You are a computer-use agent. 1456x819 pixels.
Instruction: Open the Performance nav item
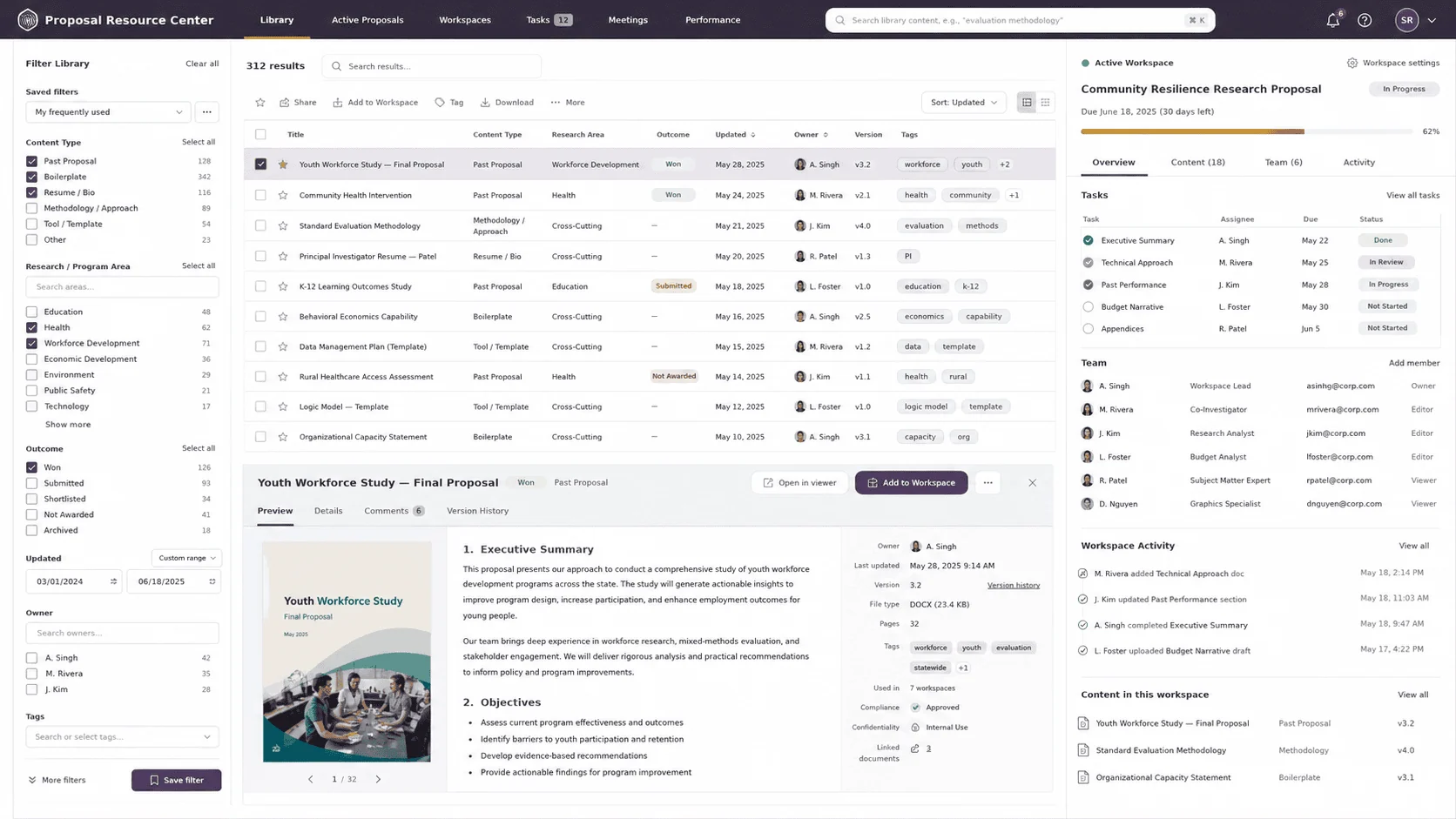[x=712, y=20]
